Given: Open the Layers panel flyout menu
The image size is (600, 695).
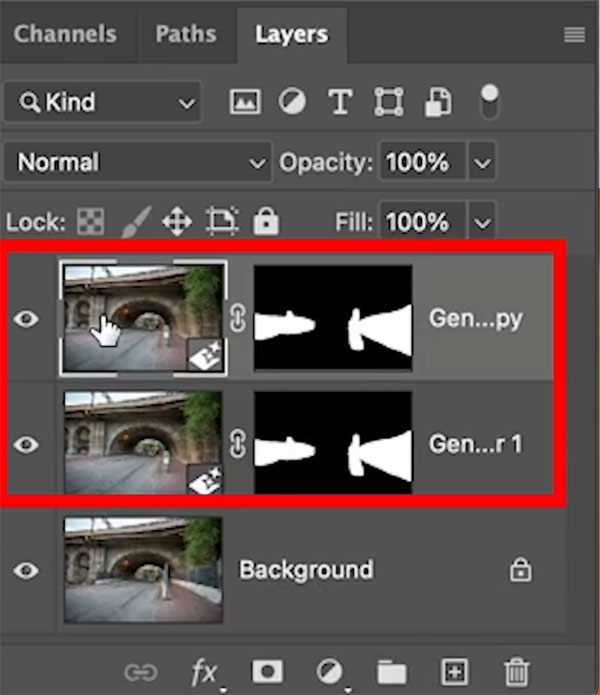Looking at the screenshot, I should click(x=574, y=35).
